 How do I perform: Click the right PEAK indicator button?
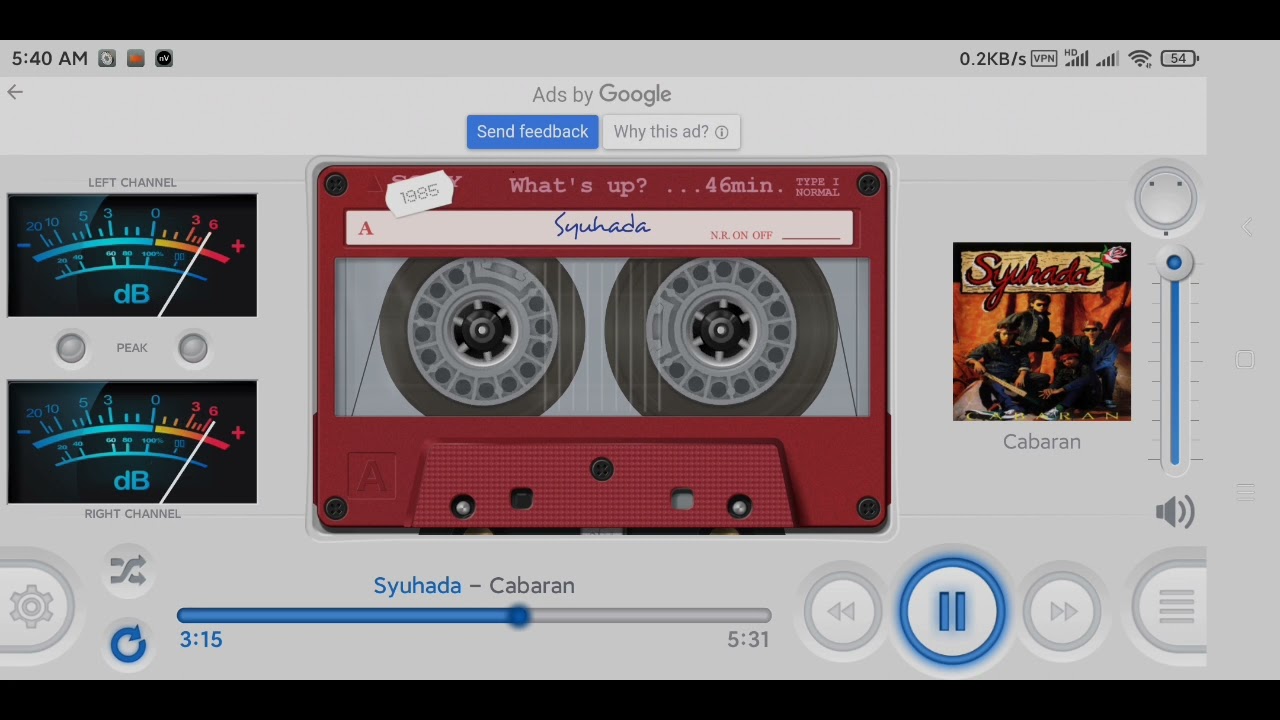193,348
